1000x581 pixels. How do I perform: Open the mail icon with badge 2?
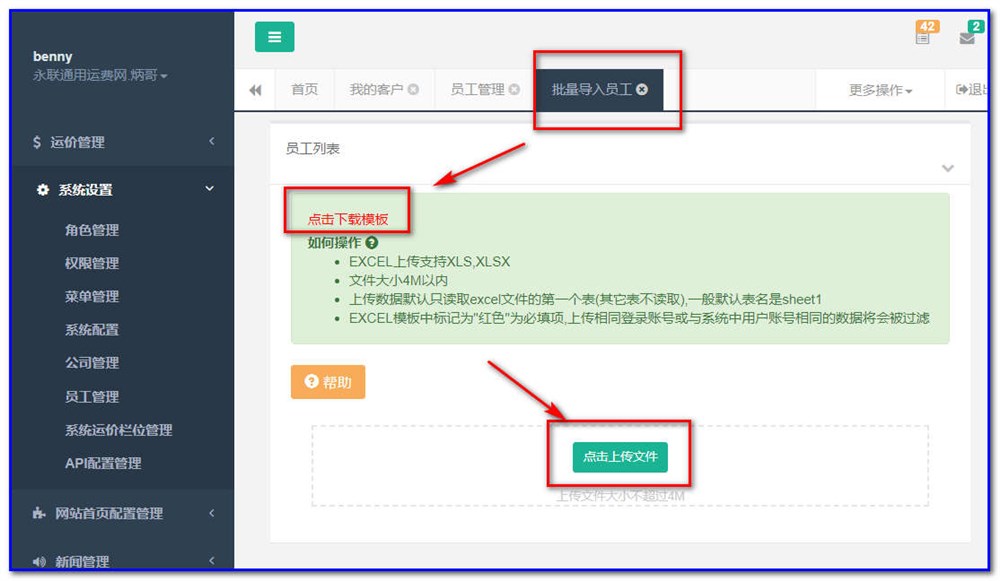pos(967,37)
